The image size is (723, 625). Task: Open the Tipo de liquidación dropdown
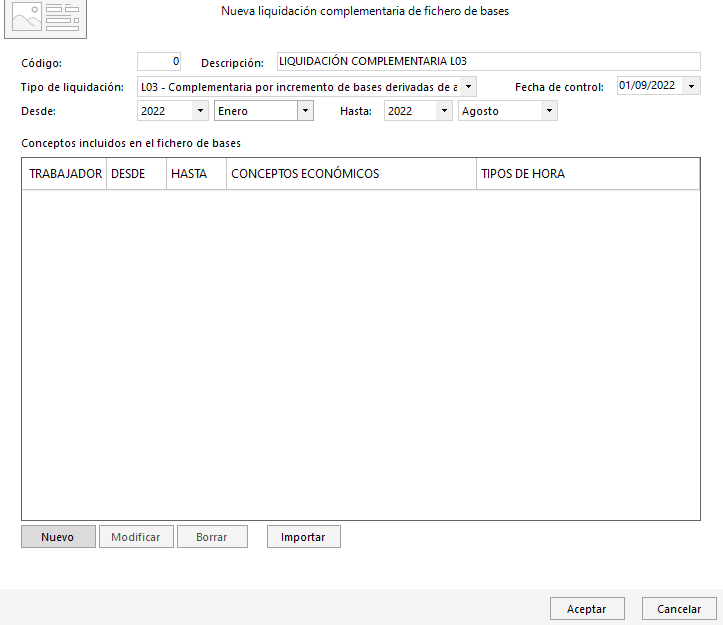pos(468,87)
